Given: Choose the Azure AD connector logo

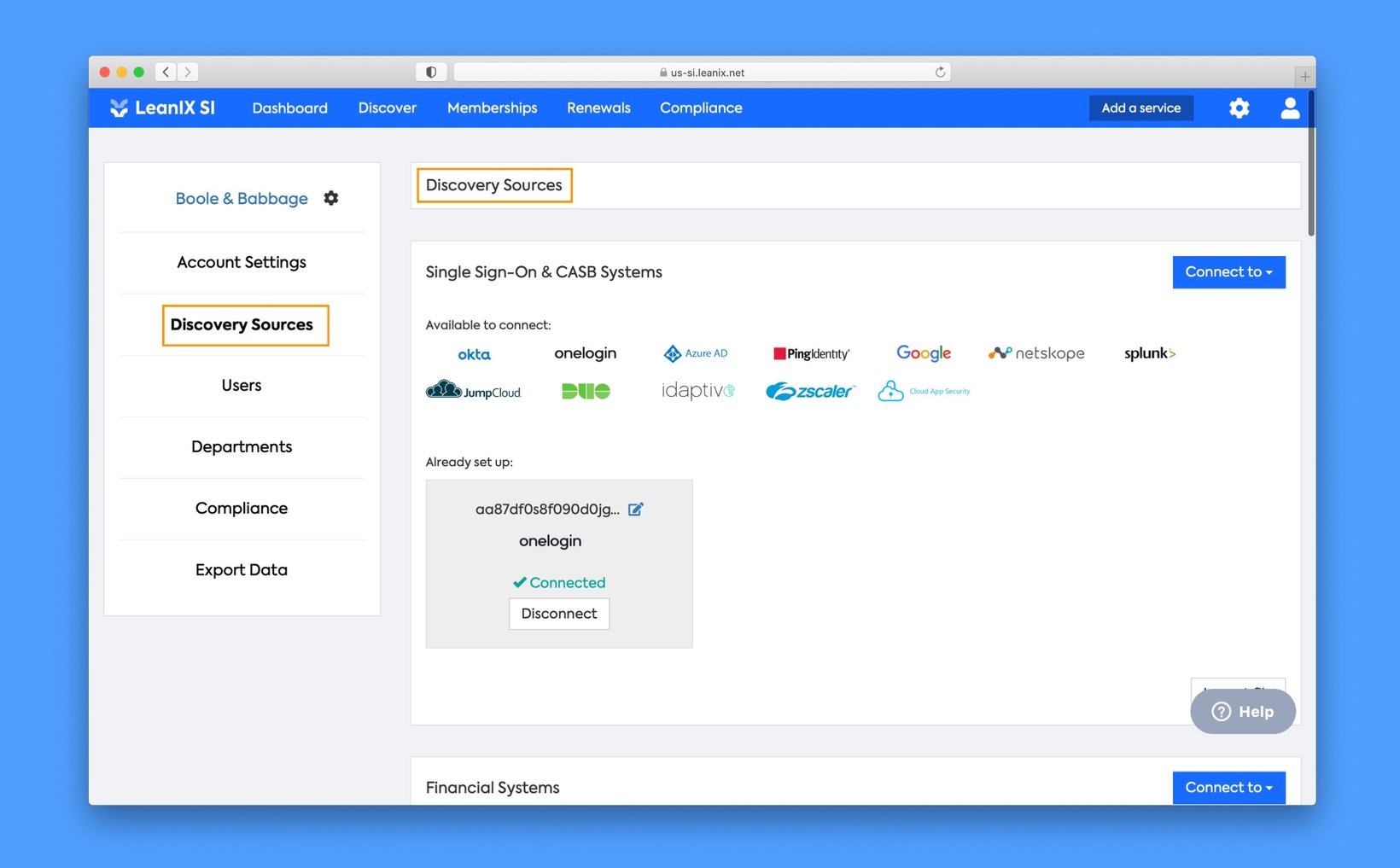Looking at the screenshot, I should 696,353.
